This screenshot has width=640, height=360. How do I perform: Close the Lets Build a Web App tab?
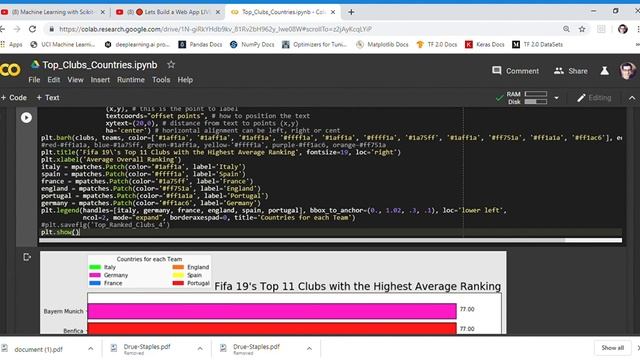click(218, 12)
